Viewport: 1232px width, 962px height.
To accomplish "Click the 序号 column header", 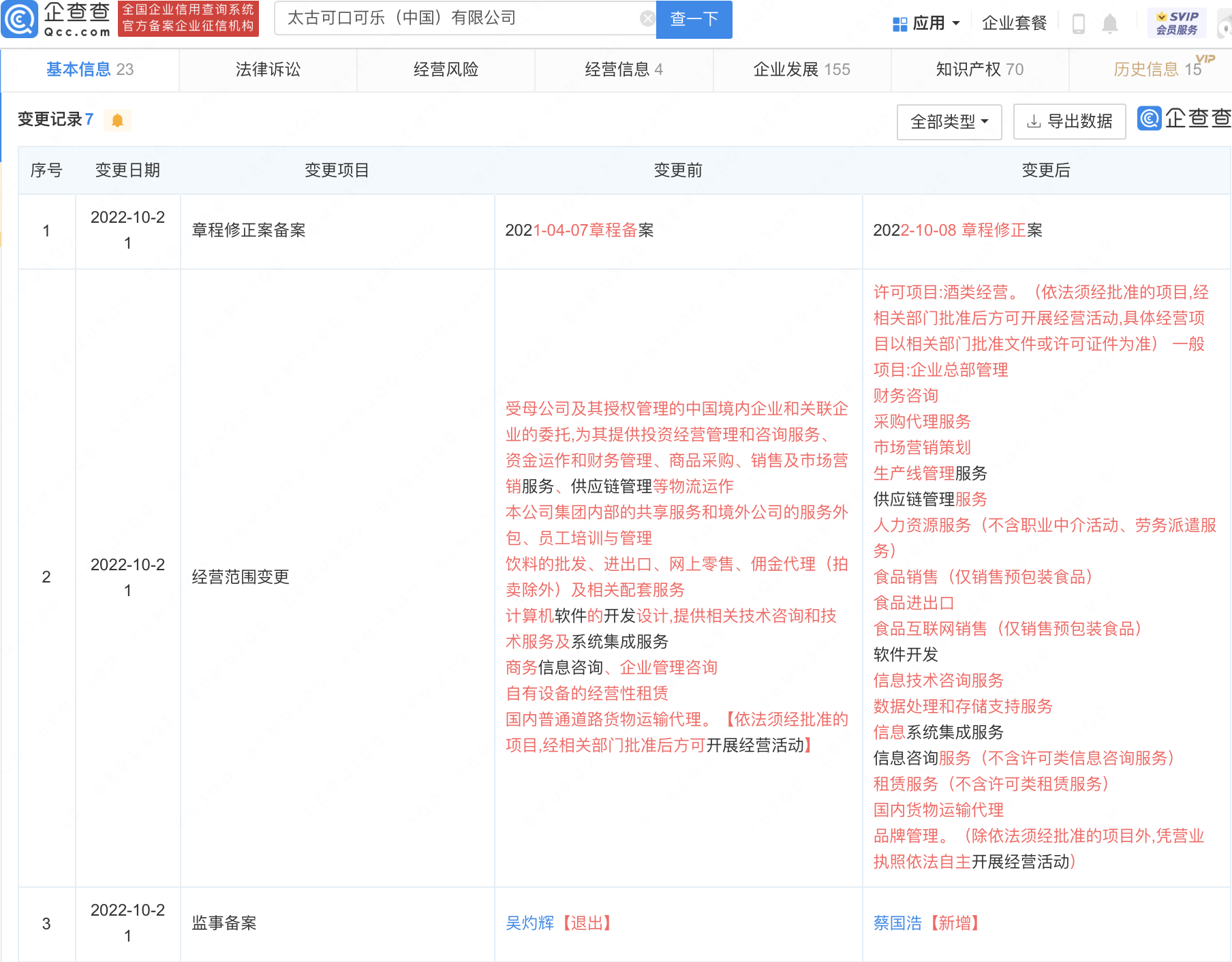I will coord(46,170).
